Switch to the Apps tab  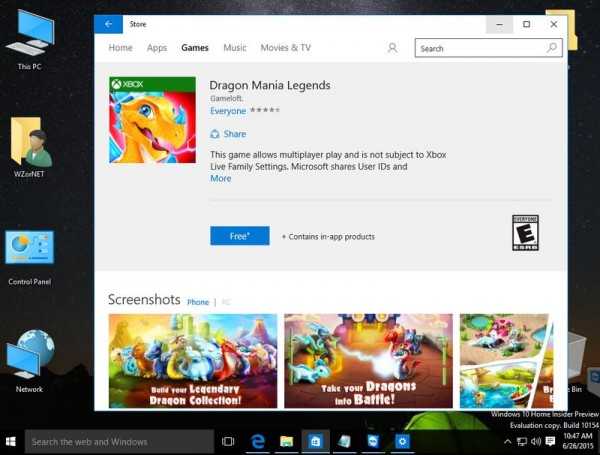[x=157, y=48]
